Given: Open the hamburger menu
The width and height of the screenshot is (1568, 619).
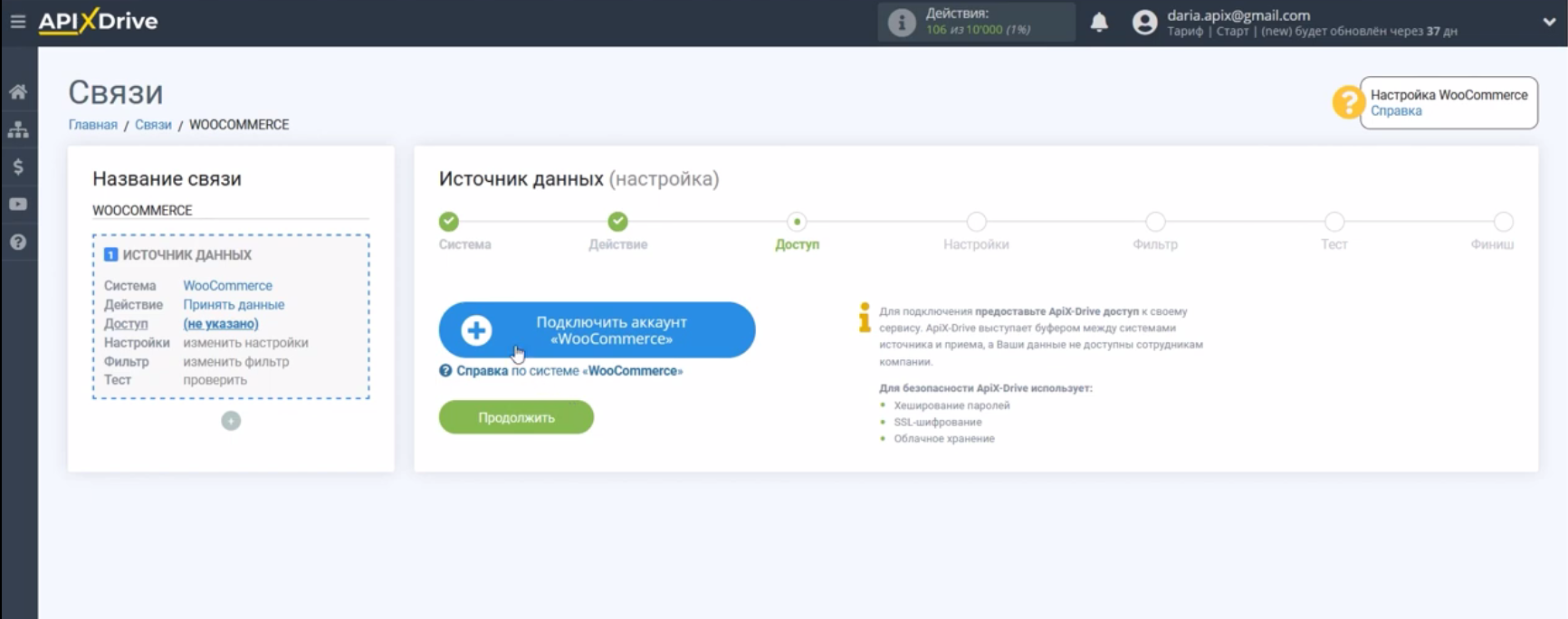Looking at the screenshot, I should click(17, 21).
